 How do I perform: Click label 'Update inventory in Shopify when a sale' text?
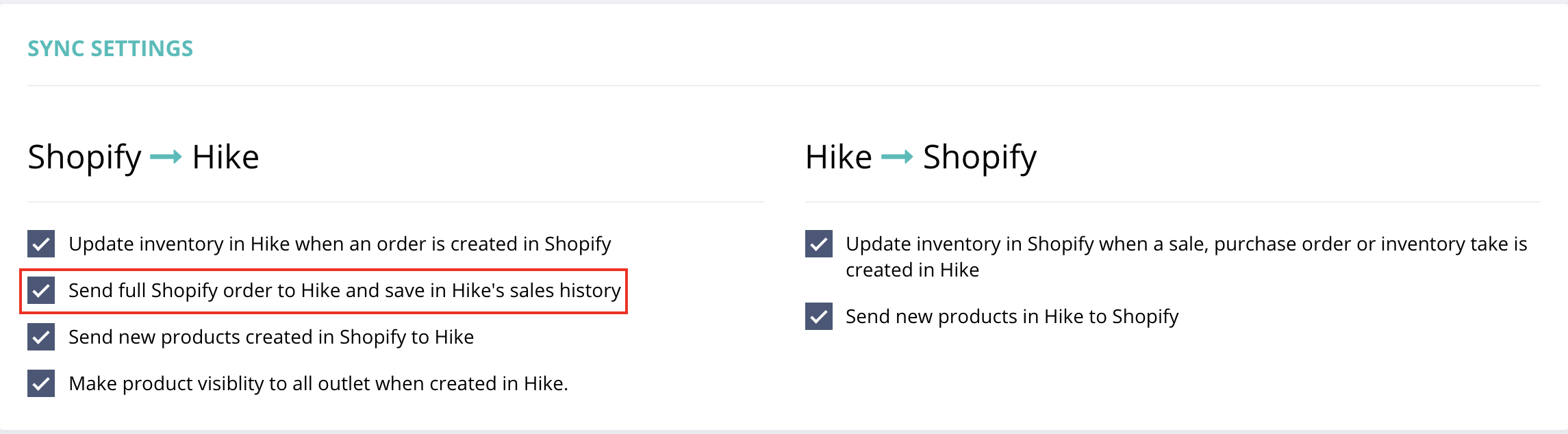click(x=1186, y=244)
